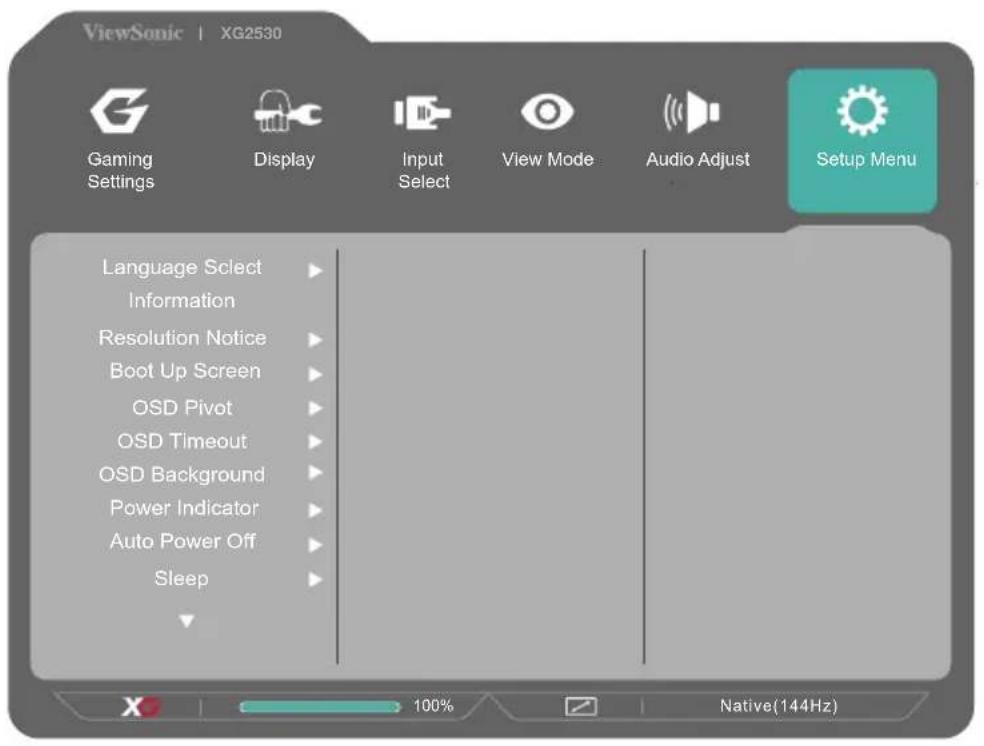The height and width of the screenshot is (746, 984).
Task: Show more items with down arrow
Action: 186,621
